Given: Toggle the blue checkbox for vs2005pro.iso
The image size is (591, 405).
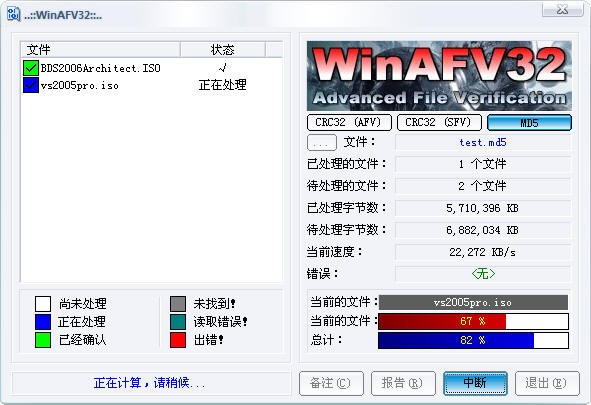Looking at the screenshot, I should [x=31, y=85].
